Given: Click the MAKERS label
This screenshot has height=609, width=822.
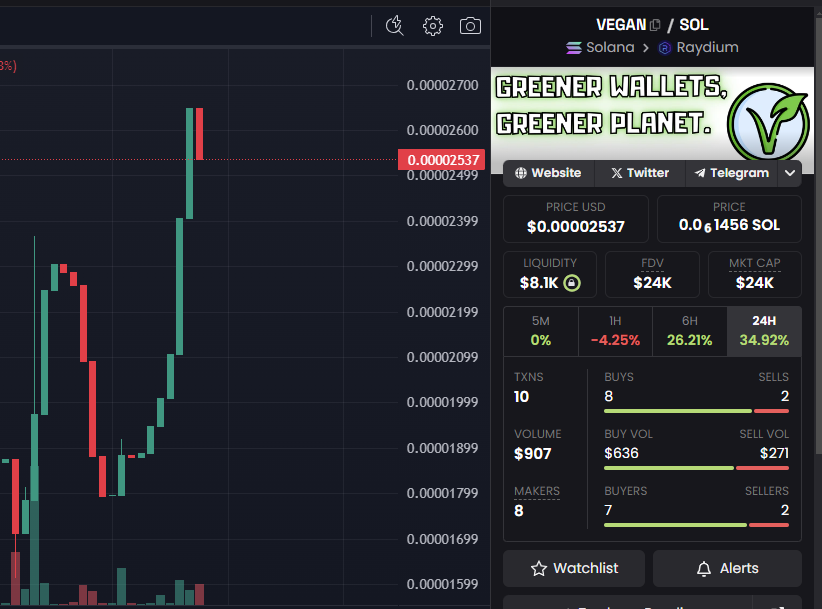Looking at the screenshot, I should (x=537, y=491).
